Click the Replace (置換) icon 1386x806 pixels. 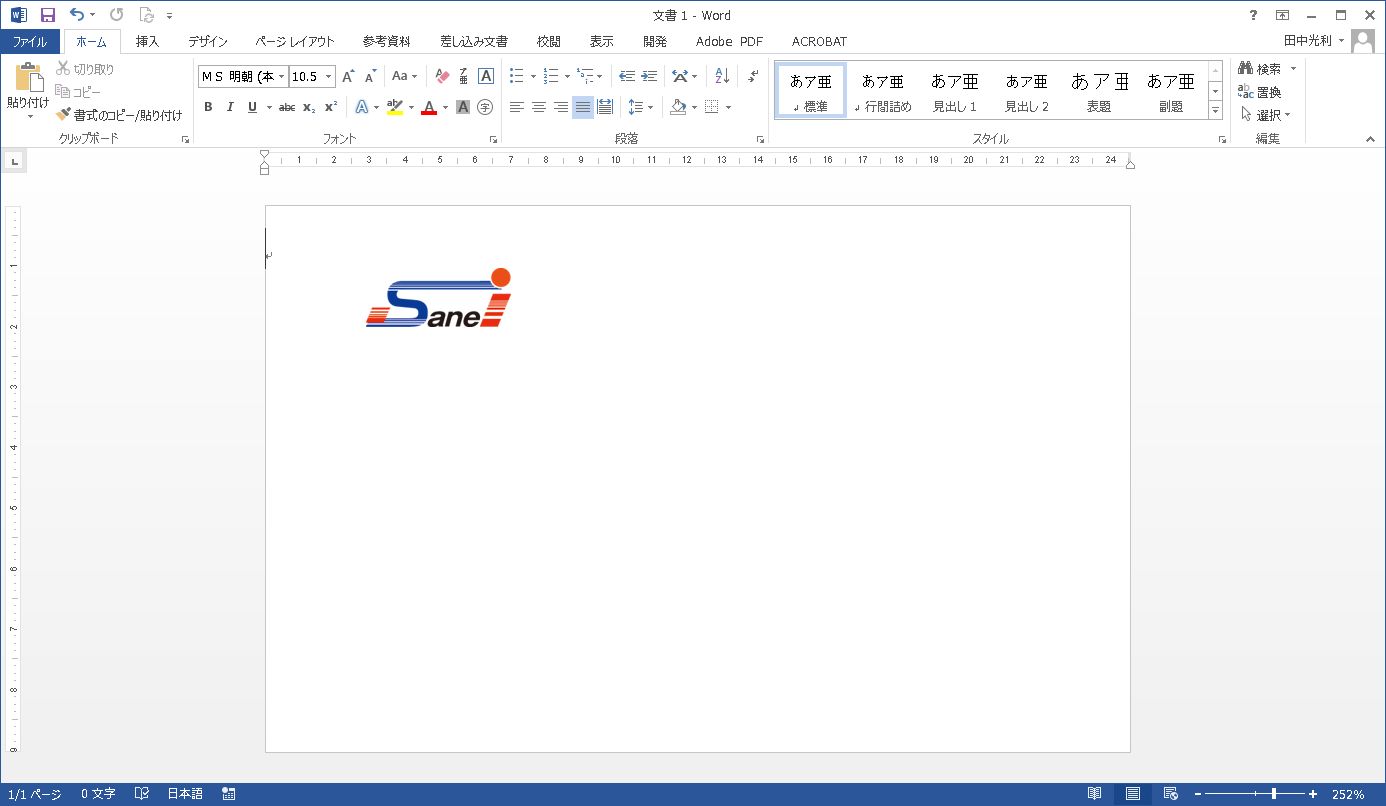coord(1260,92)
